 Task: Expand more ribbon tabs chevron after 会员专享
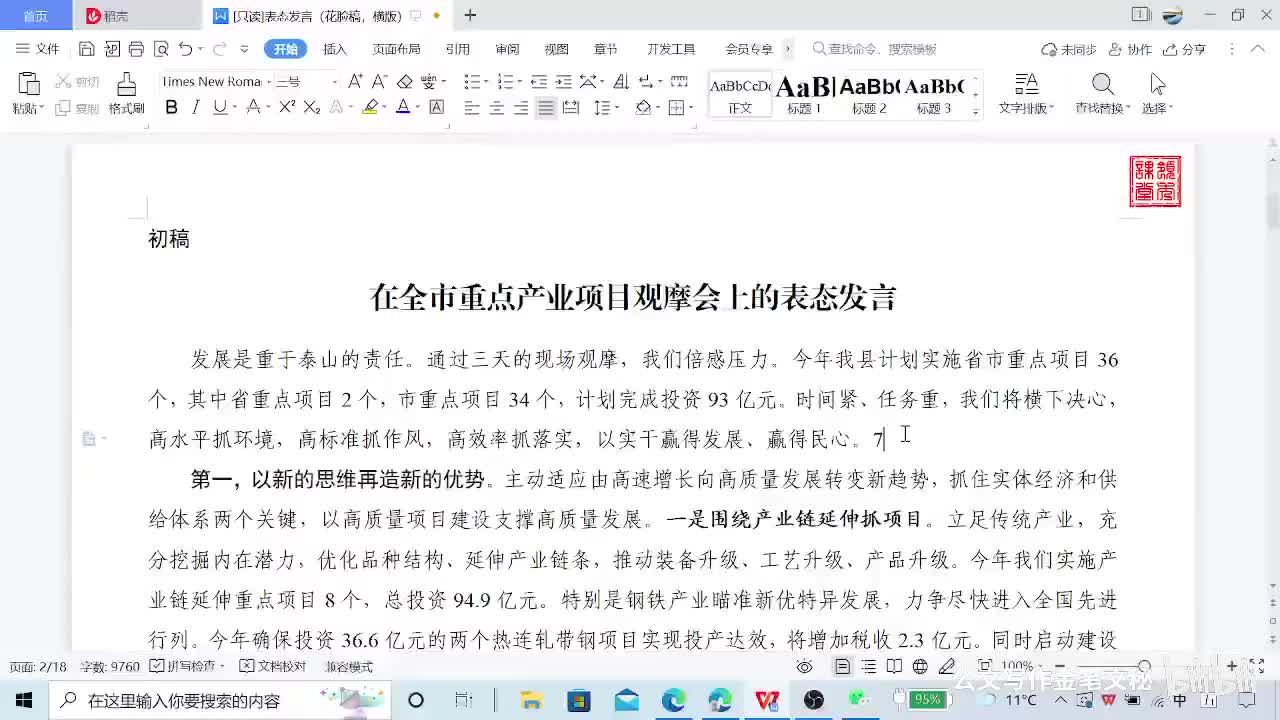click(x=788, y=49)
